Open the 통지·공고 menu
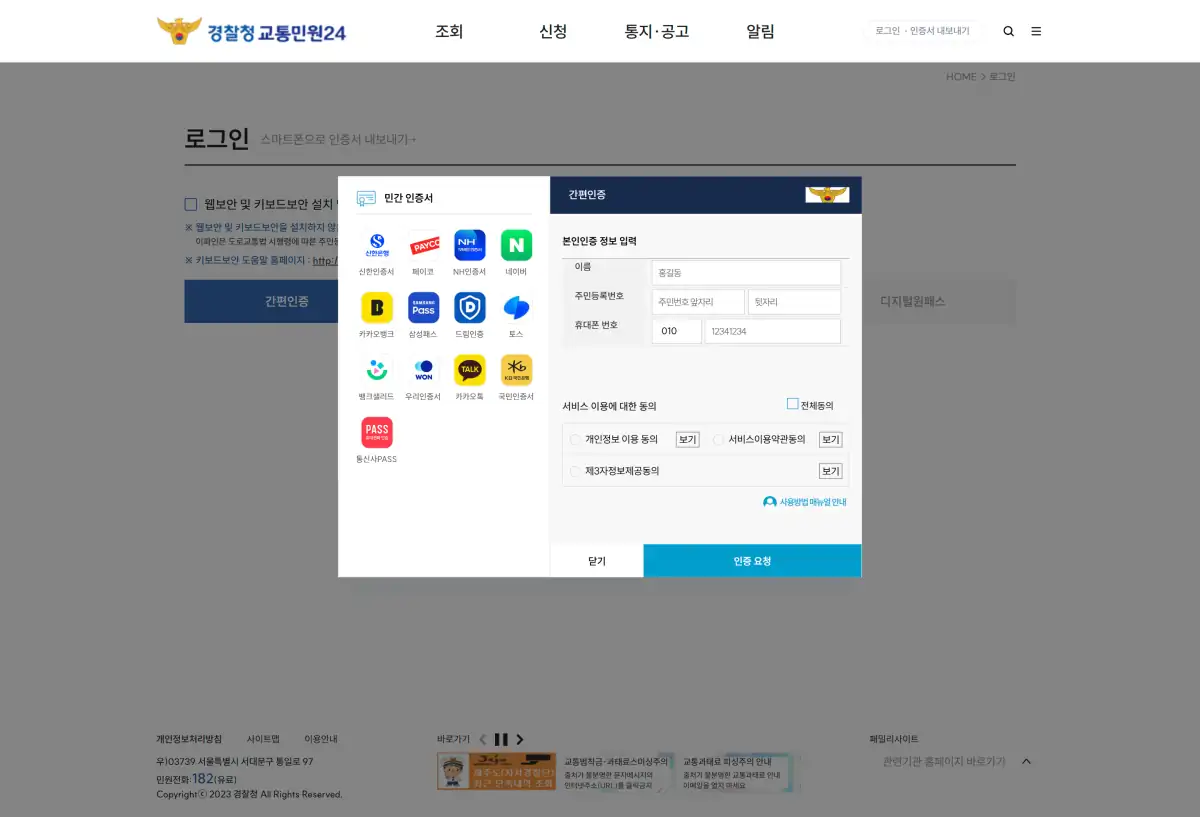 pyautogui.click(x=656, y=31)
